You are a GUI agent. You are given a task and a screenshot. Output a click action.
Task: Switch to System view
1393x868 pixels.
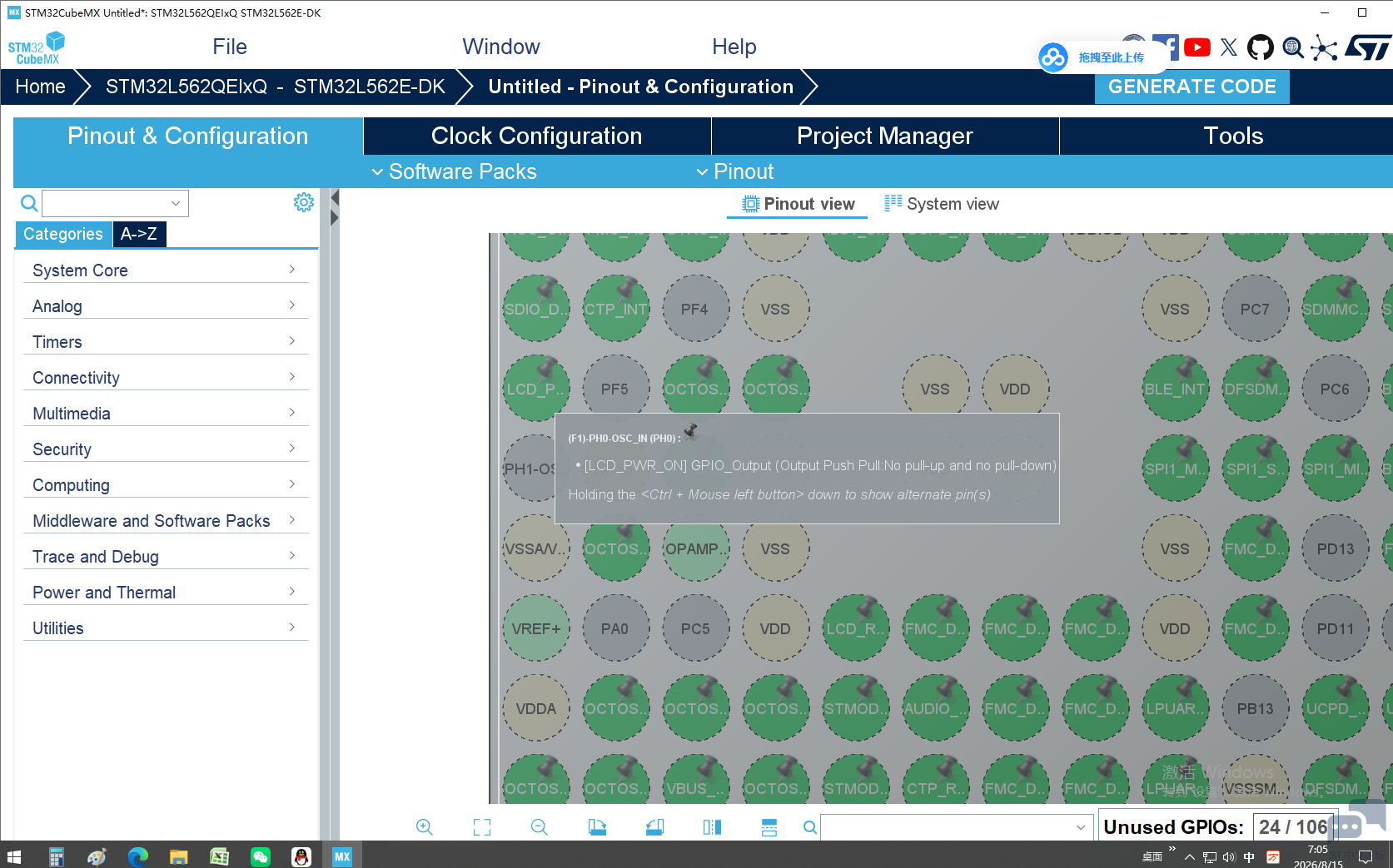point(942,204)
